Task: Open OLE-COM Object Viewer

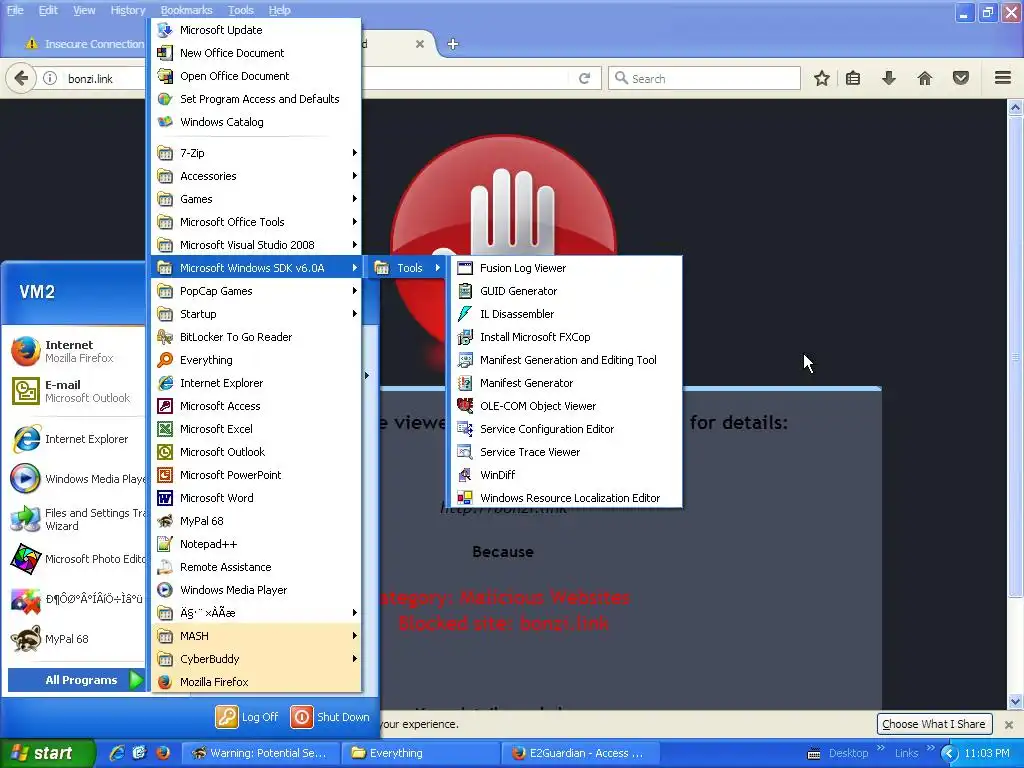Action: click(566, 406)
